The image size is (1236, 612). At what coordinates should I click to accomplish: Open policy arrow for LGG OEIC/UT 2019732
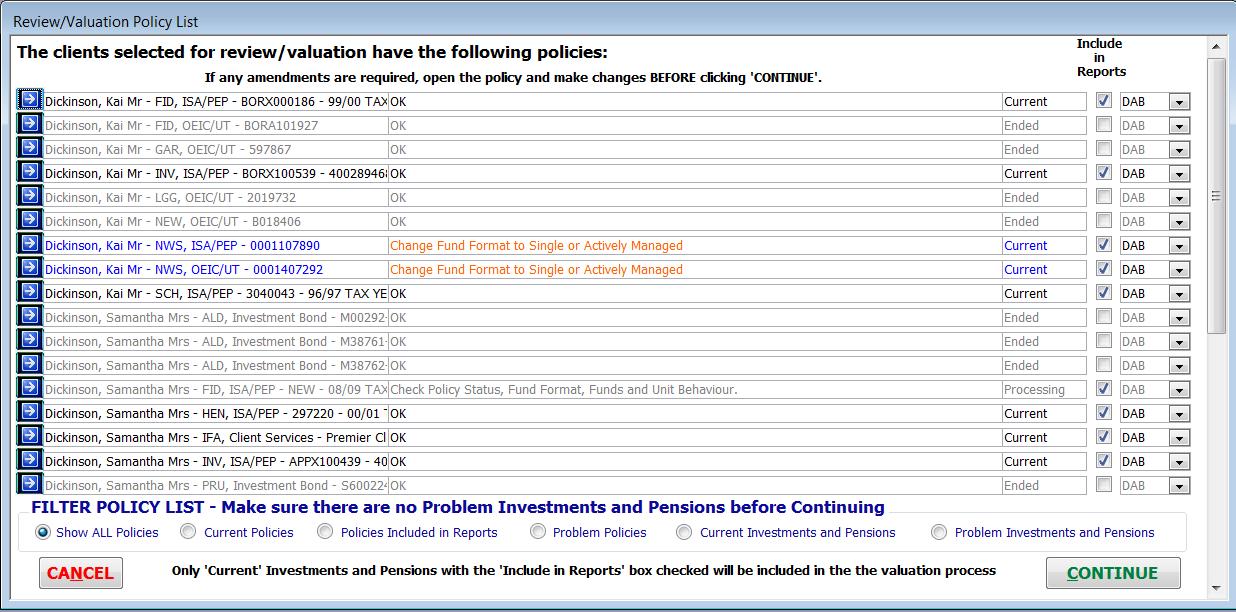coord(30,195)
